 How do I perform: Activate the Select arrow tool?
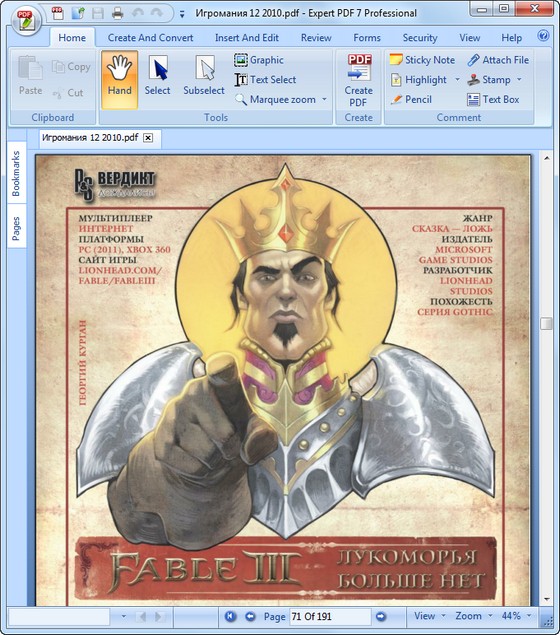pos(158,77)
